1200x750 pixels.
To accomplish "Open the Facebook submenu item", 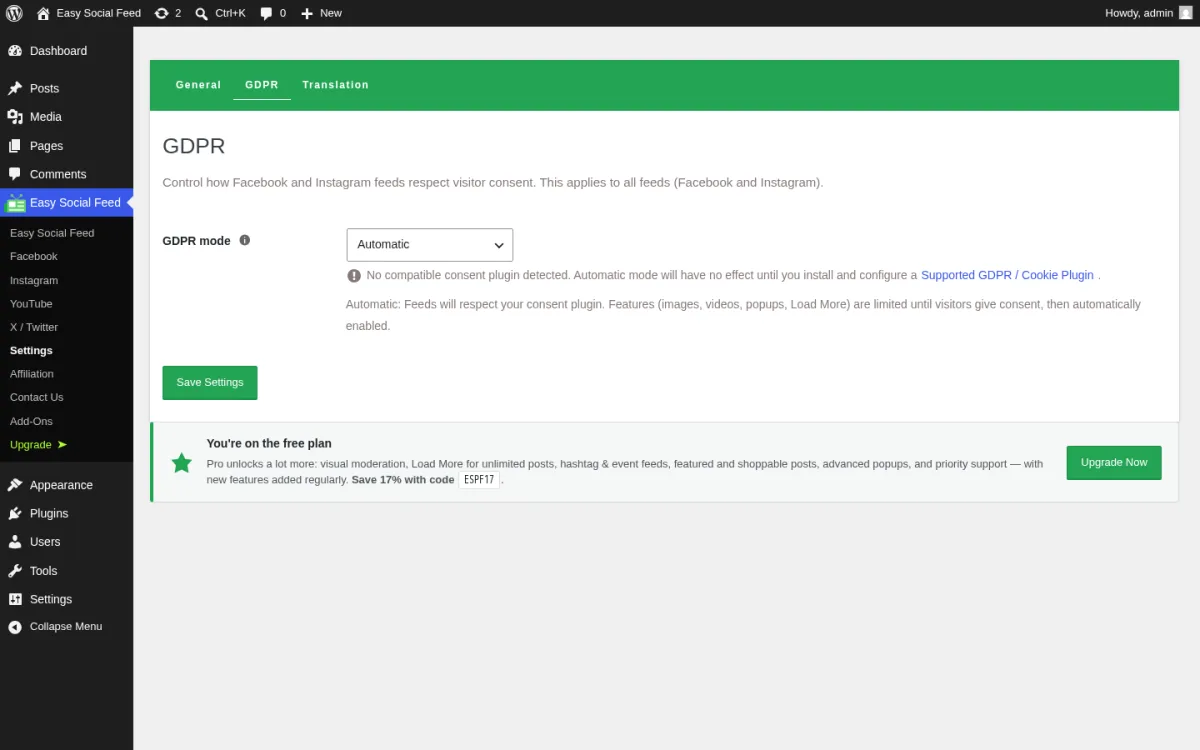I will [x=34, y=257].
